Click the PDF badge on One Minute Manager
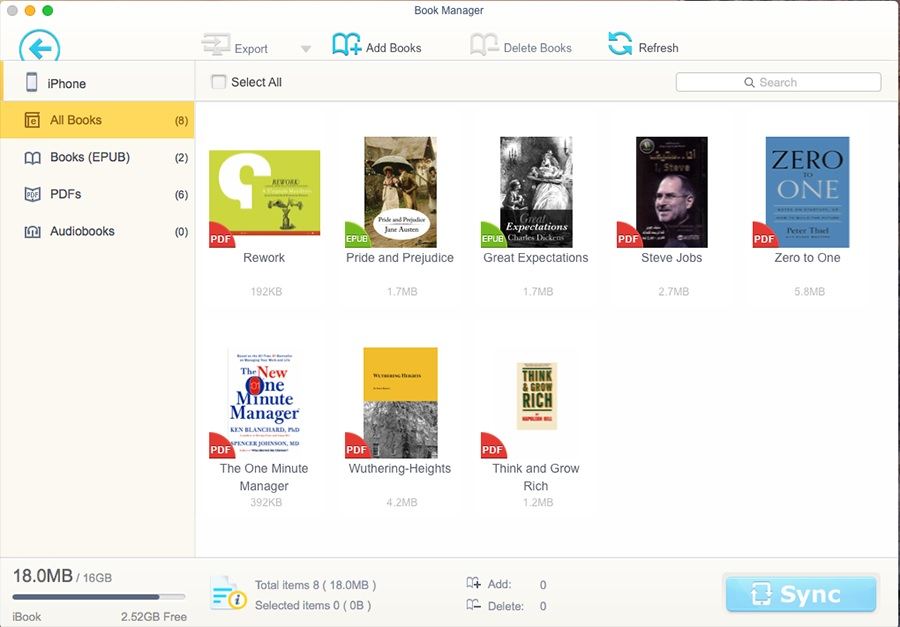The width and height of the screenshot is (900, 627). coord(221,446)
